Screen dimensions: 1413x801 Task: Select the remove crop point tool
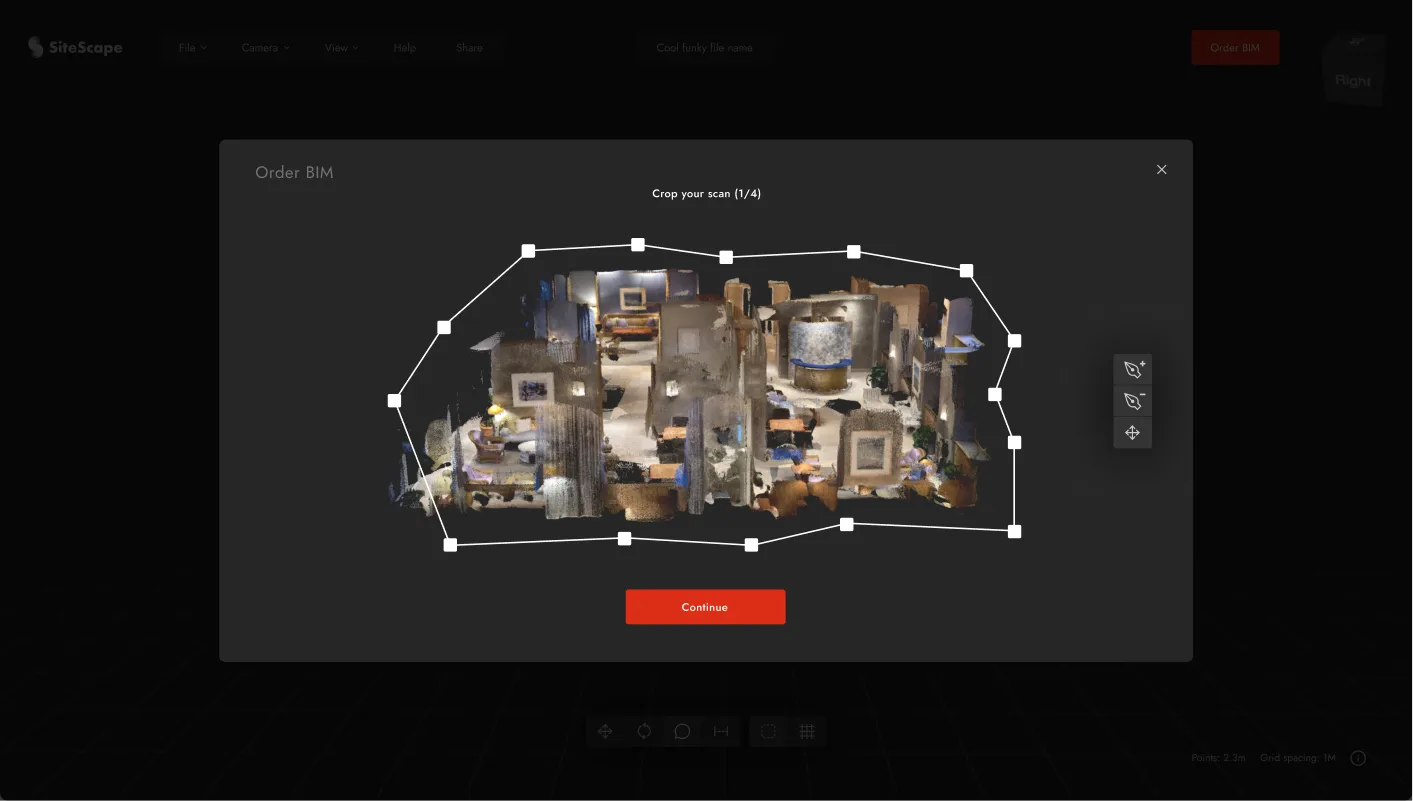(1132, 400)
